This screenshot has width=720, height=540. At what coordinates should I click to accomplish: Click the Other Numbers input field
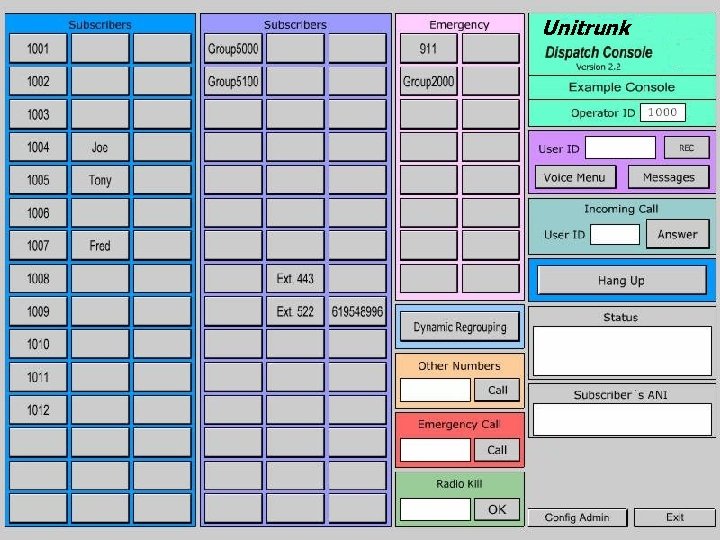(x=435, y=390)
